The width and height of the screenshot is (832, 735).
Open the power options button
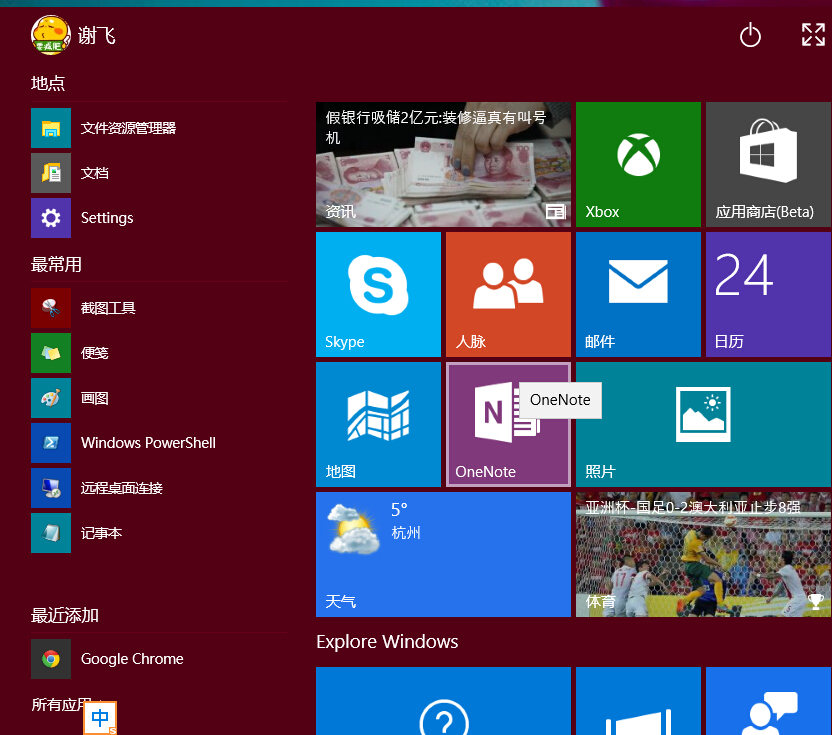point(750,35)
